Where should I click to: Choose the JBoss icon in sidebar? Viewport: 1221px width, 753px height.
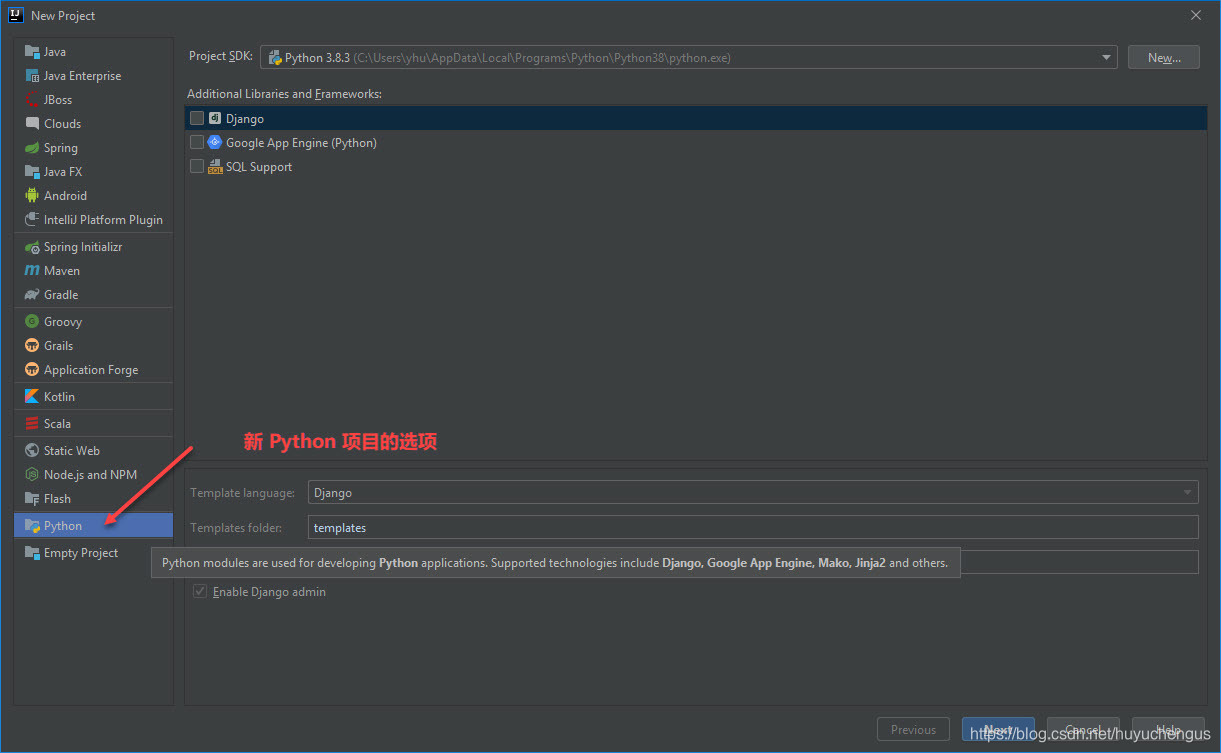pos(32,100)
